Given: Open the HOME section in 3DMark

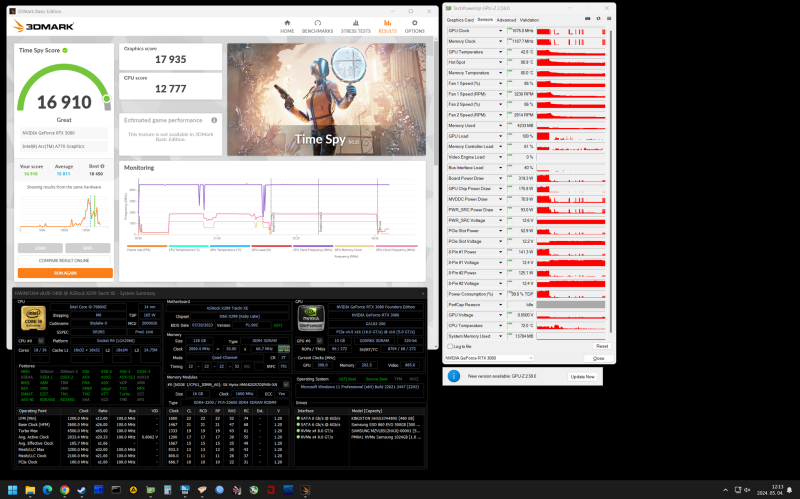Looking at the screenshot, I should 287,27.
